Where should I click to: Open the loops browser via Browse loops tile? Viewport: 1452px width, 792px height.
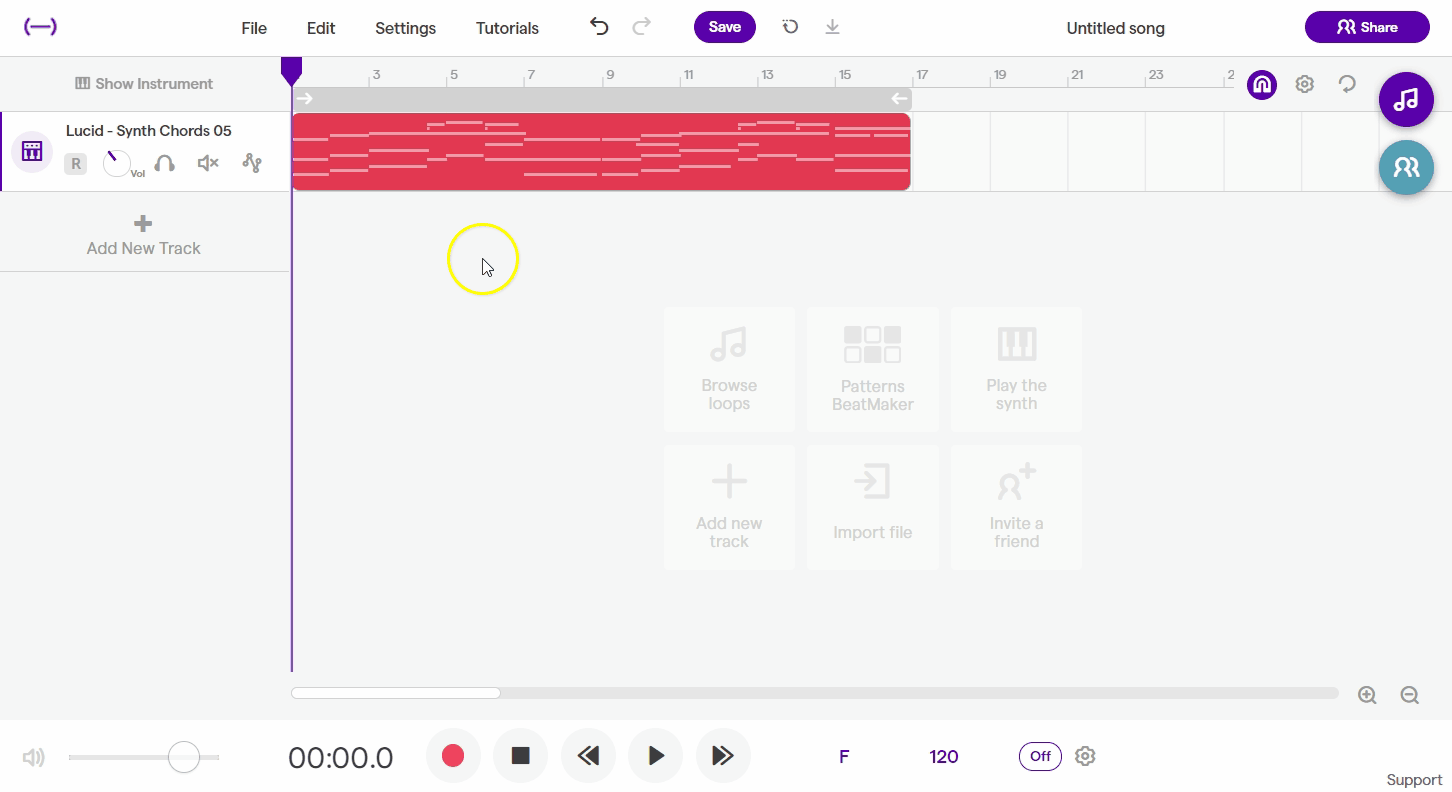coord(729,368)
